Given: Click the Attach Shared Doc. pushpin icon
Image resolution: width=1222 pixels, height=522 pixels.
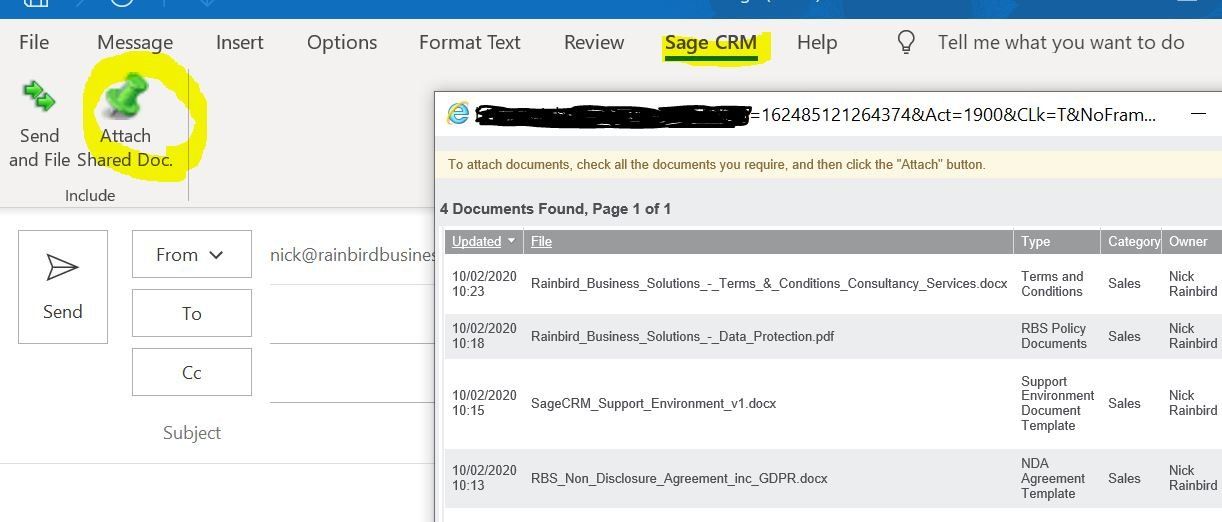Looking at the screenshot, I should [x=126, y=96].
